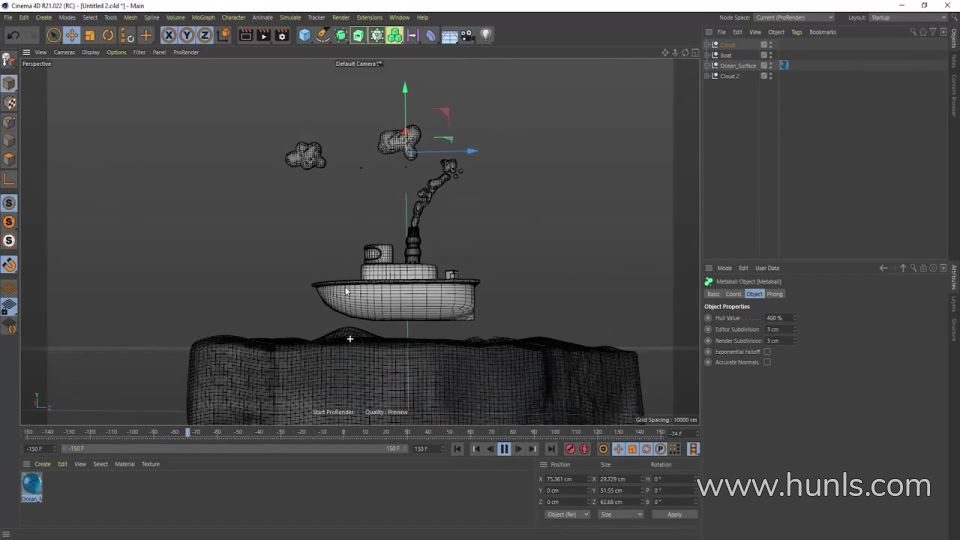Click the Camera object icon
The height and width of the screenshot is (540, 960).
click(466, 35)
